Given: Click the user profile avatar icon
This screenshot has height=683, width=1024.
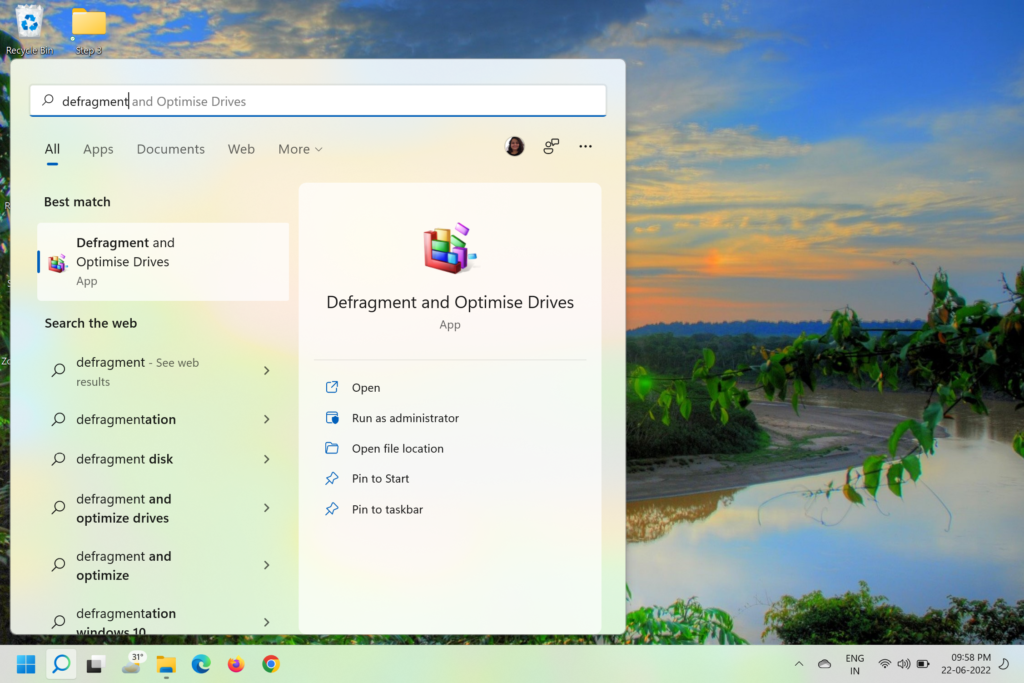Looking at the screenshot, I should coord(515,147).
